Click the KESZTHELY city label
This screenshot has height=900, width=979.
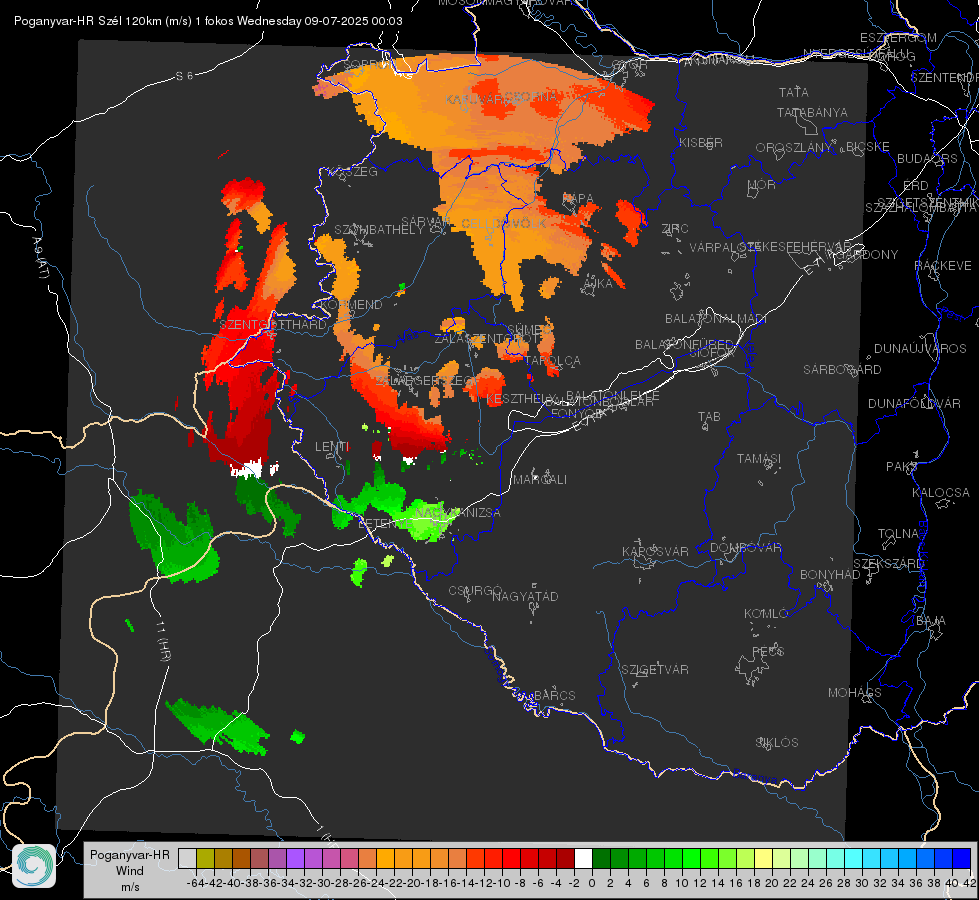coord(521,398)
